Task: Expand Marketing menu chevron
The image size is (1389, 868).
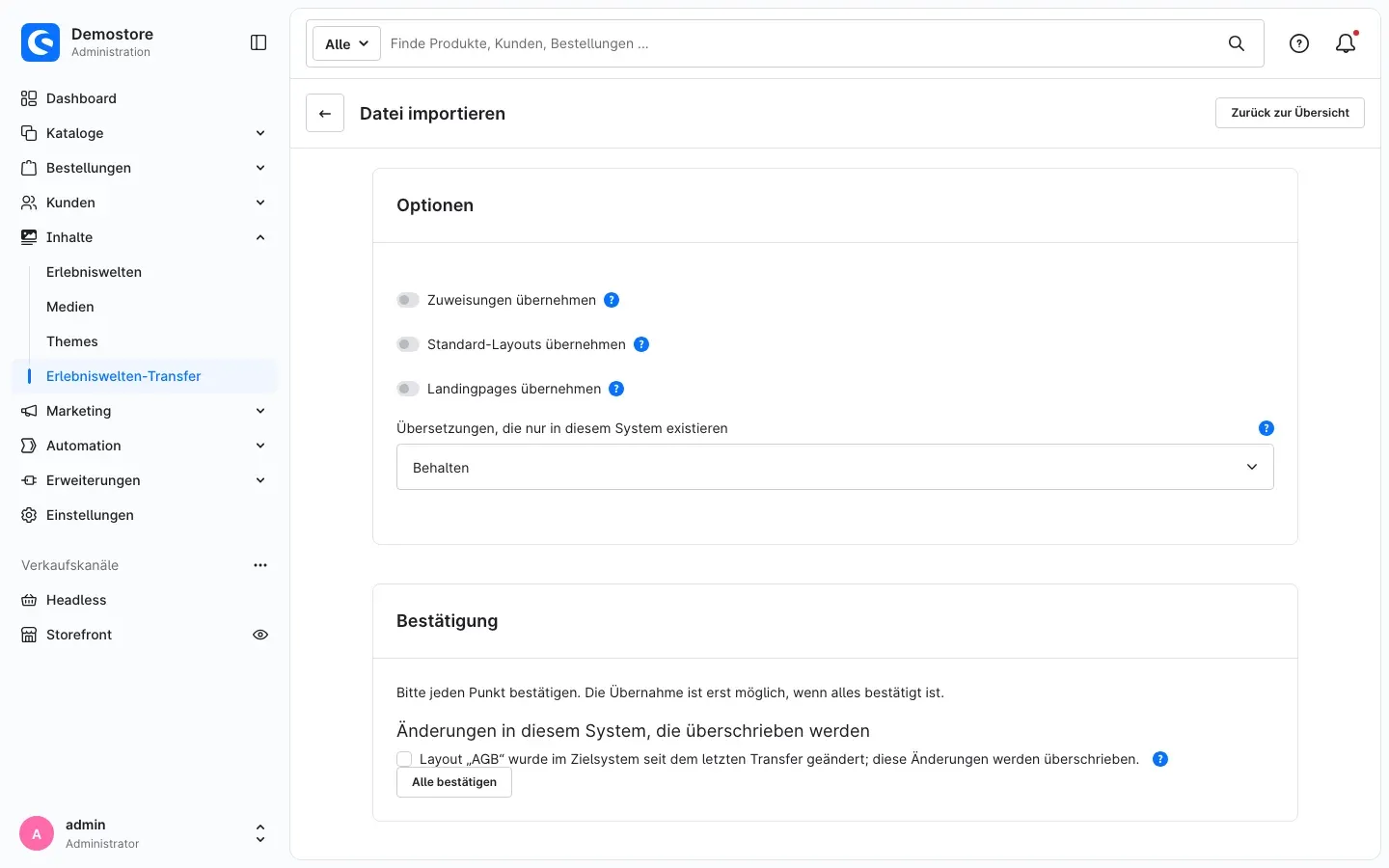Action: tap(260, 411)
